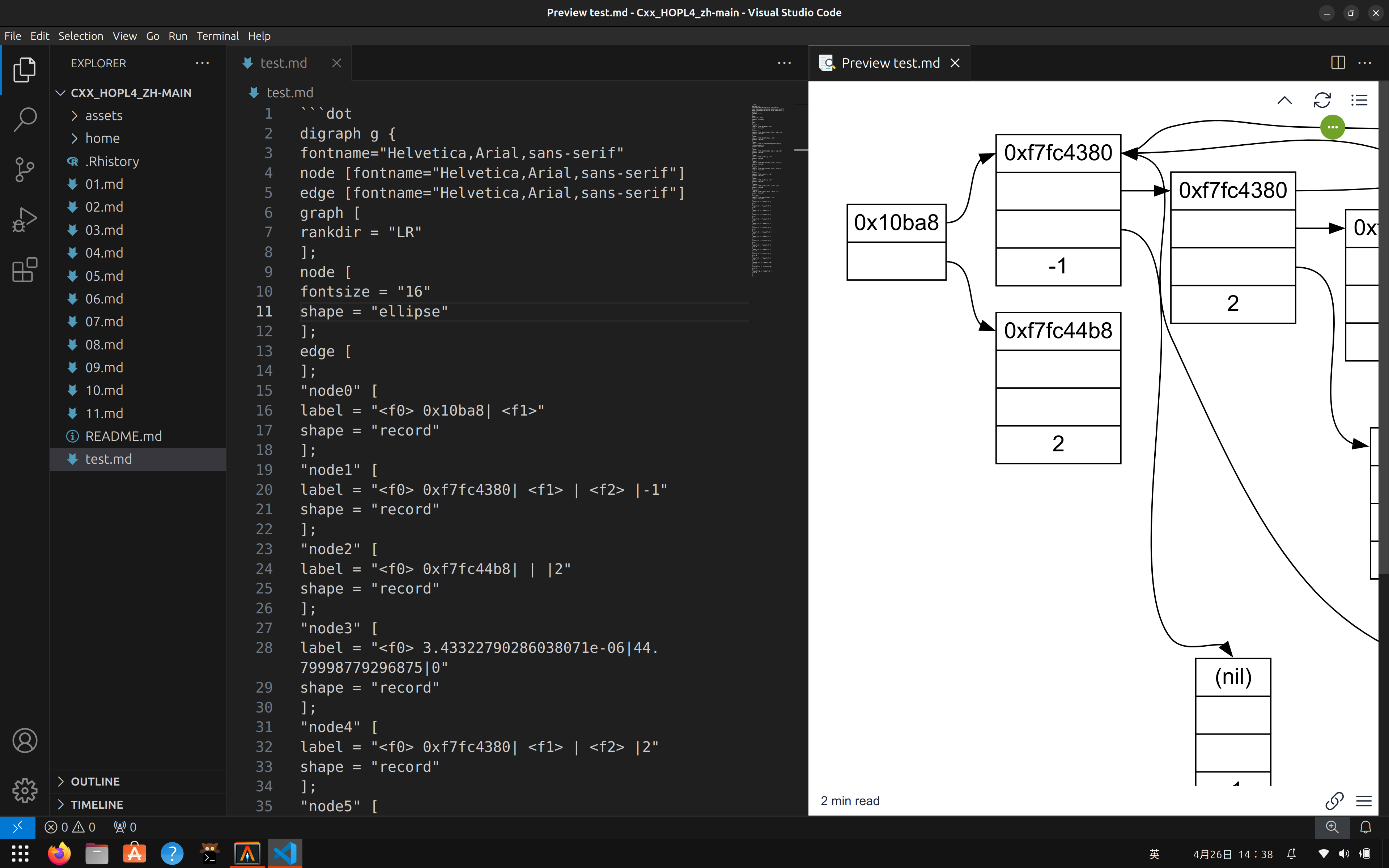Open the Accounts icon above settings

pos(25,741)
